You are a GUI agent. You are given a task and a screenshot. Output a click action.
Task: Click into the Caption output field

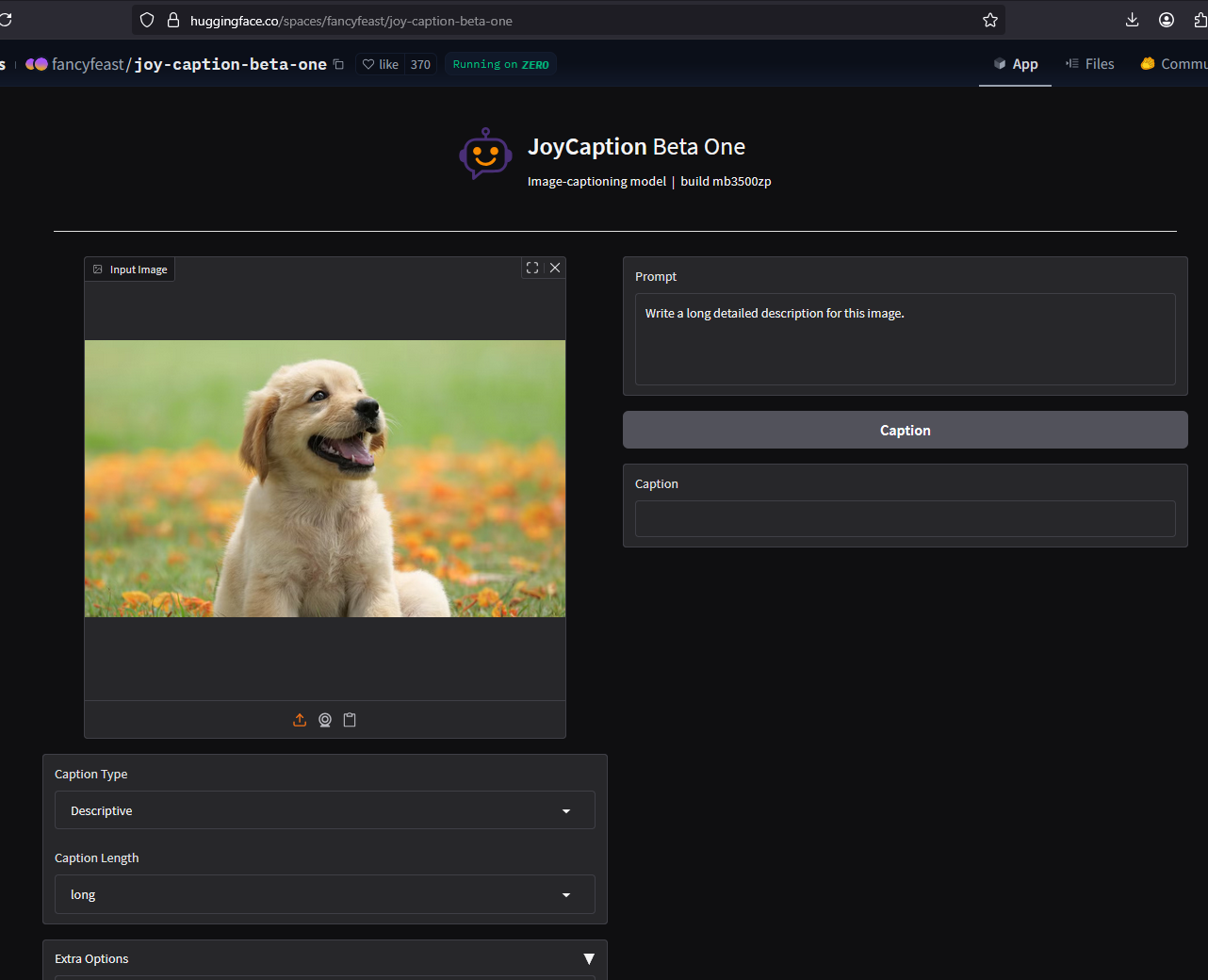click(x=906, y=518)
